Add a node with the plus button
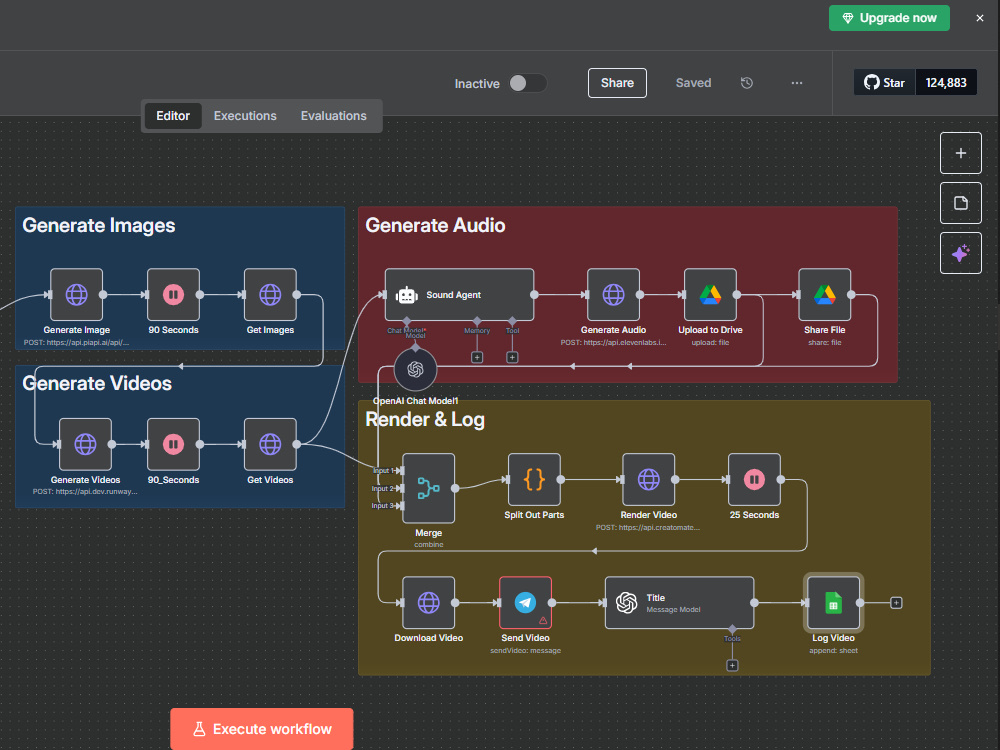The height and width of the screenshot is (750, 1000). coord(960,153)
